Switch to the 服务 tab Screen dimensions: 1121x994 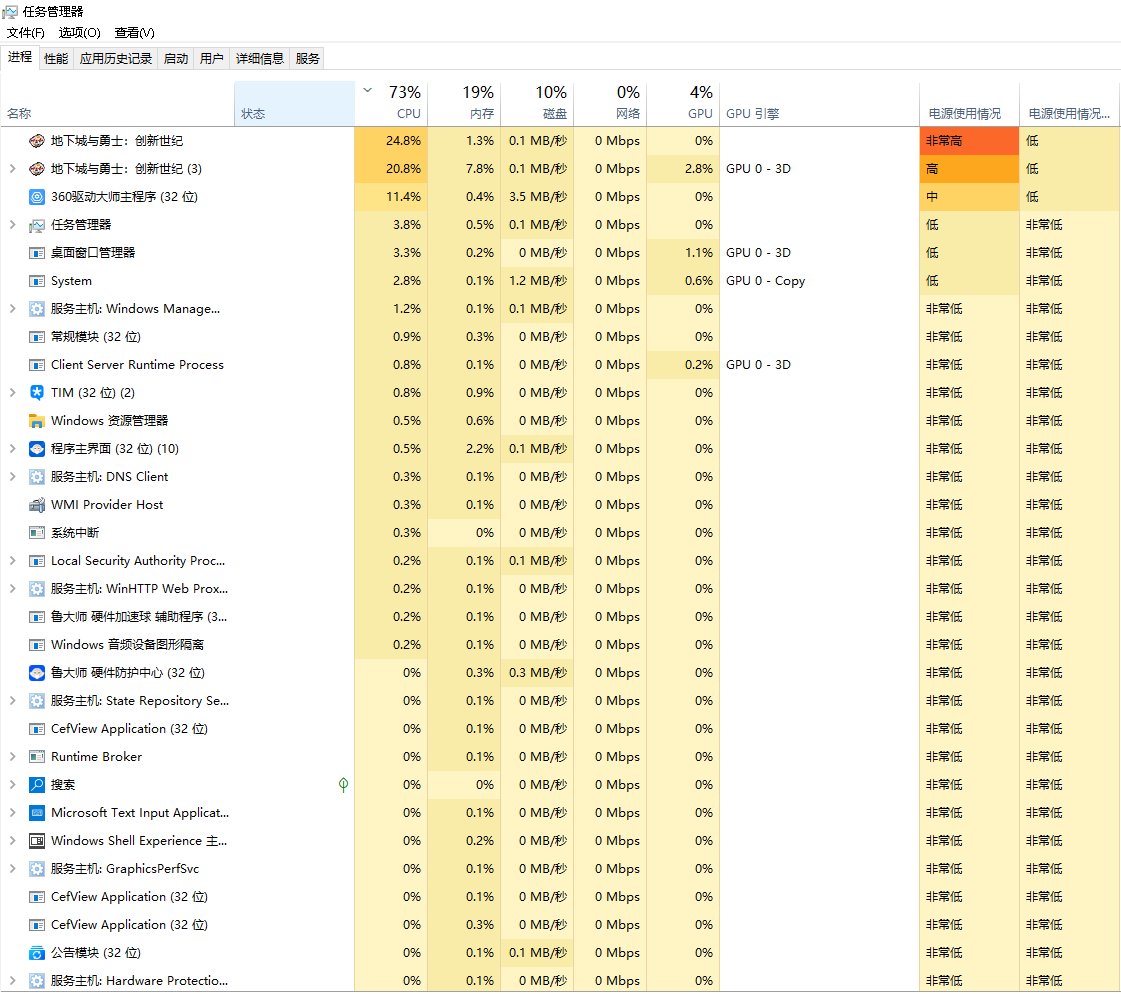click(x=307, y=59)
